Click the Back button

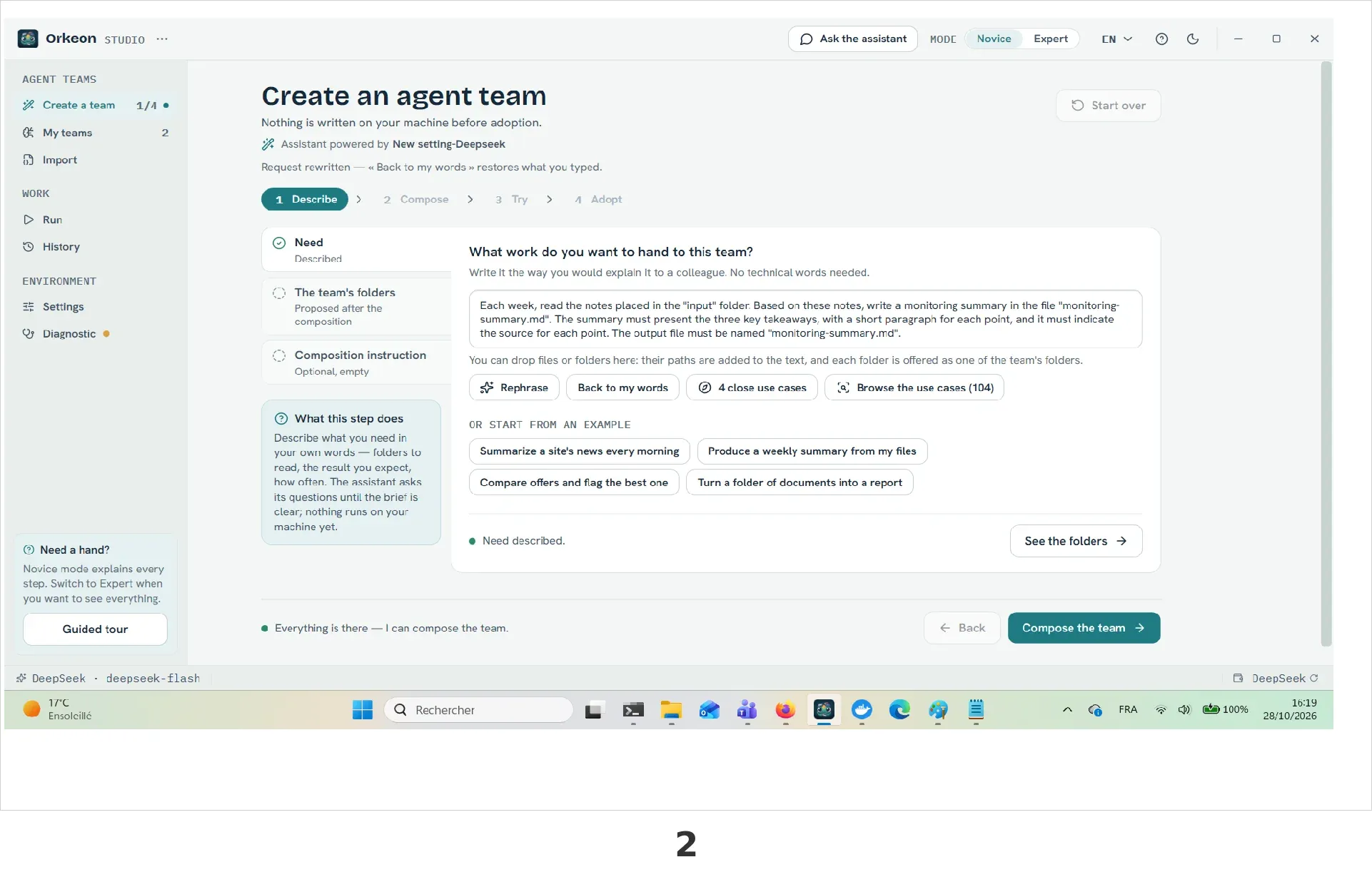[x=962, y=628]
